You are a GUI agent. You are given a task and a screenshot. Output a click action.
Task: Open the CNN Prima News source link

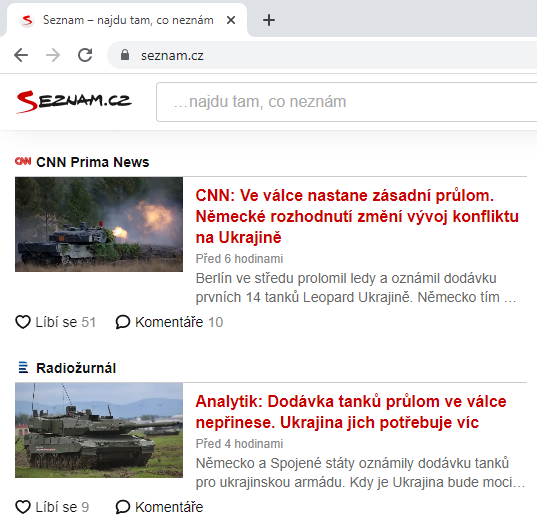(x=92, y=162)
